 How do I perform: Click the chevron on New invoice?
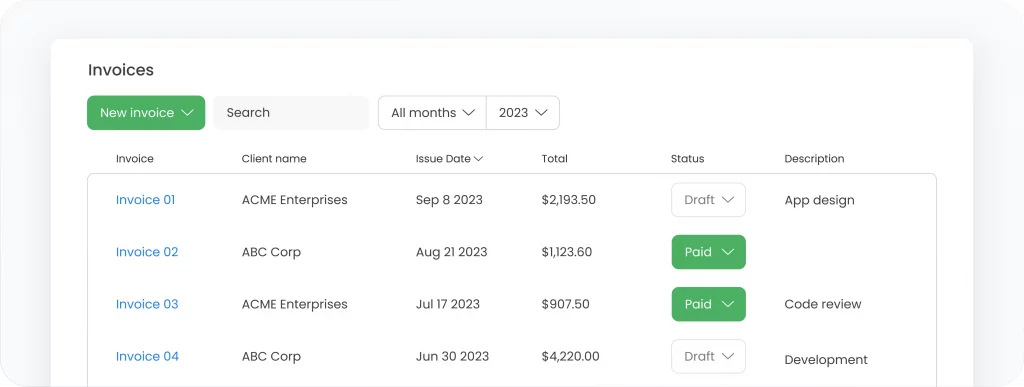pyautogui.click(x=187, y=113)
